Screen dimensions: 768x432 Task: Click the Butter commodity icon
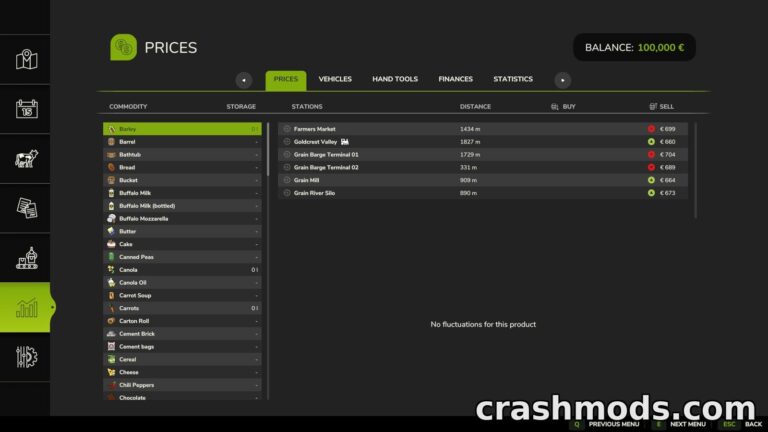(111, 231)
